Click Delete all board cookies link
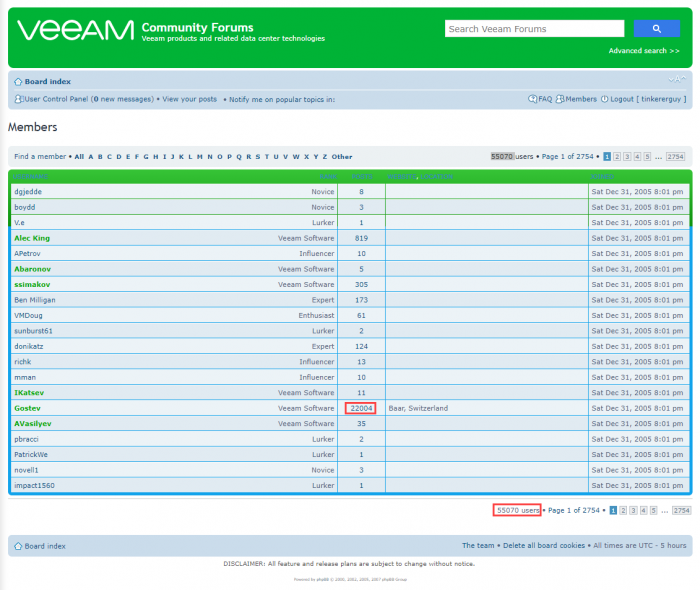The height and width of the screenshot is (590, 700). (x=544, y=545)
